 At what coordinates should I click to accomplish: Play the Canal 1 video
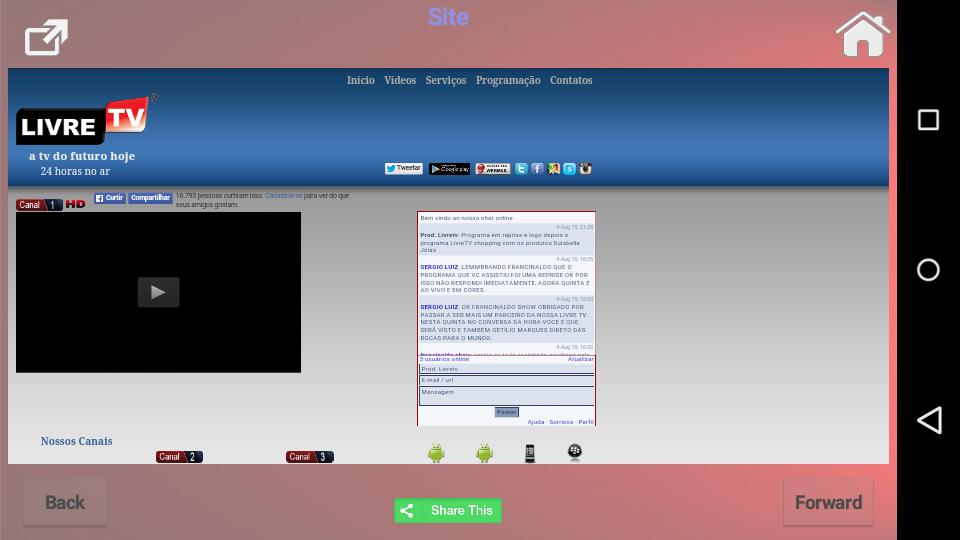(x=158, y=292)
